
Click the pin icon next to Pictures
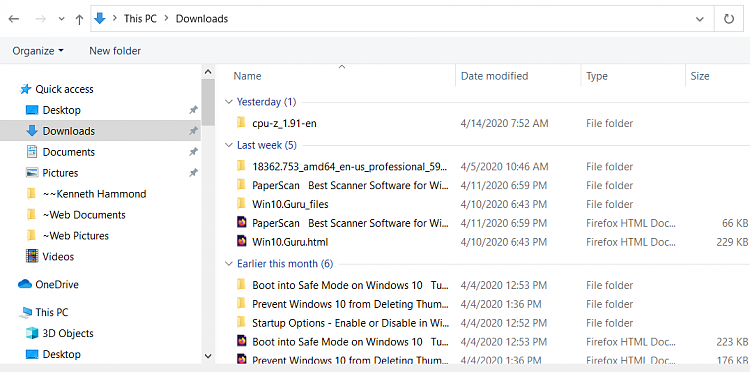[x=193, y=173]
